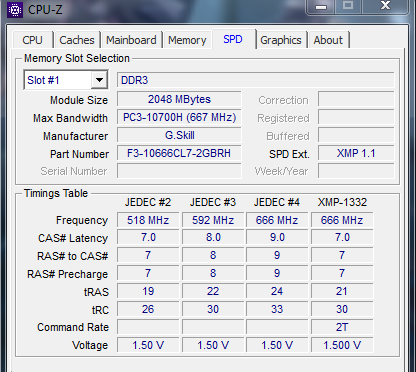Click JEDEC #3 RAS# to CAS# value 8
Viewport: 416px width, 372px height.
click(213, 255)
